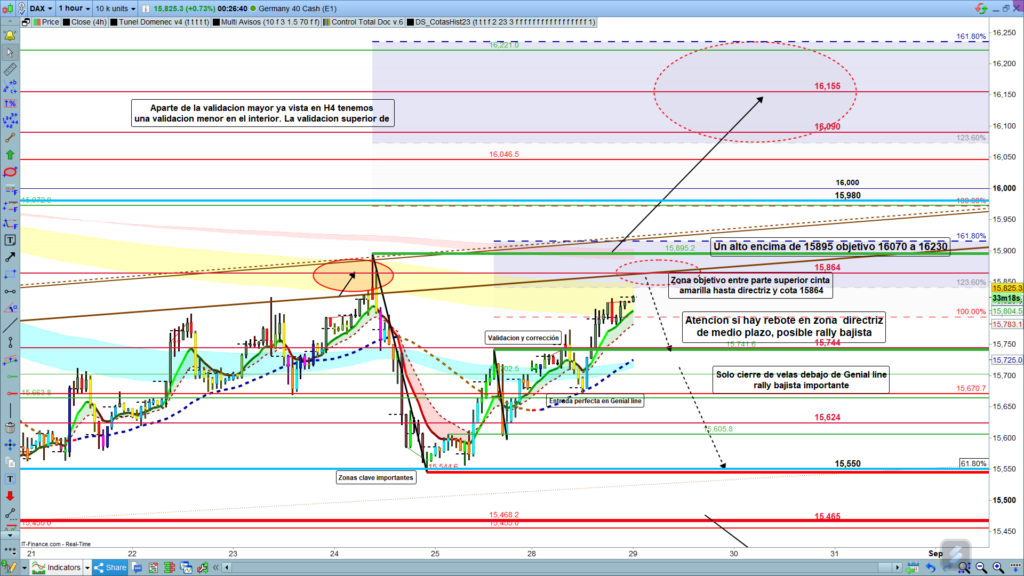Expand the 1 hour timeframe dropdown

click(74, 7)
